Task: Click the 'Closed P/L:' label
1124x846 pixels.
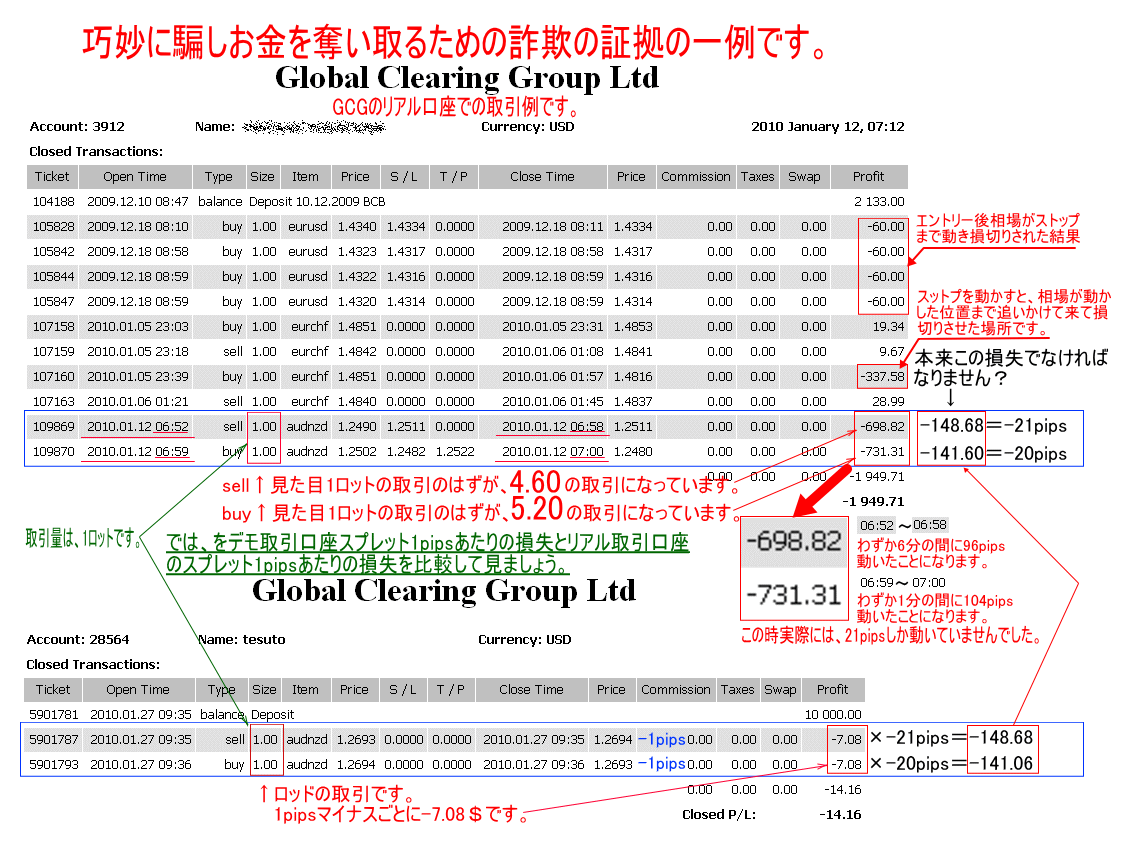Action: (719, 814)
